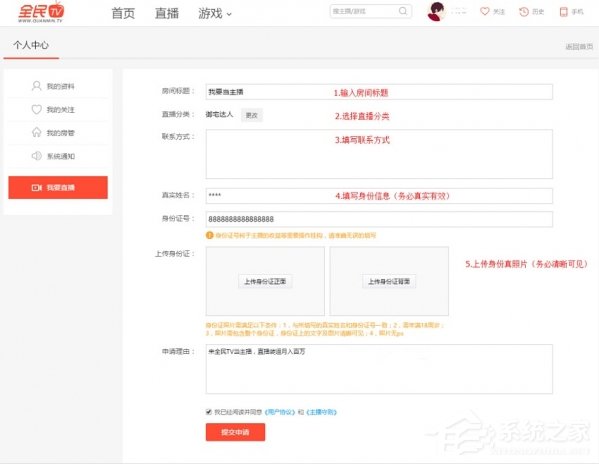The height and width of the screenshot is (464, 599).
Task: Click the Quanmin TV logo
Action: 41,12
